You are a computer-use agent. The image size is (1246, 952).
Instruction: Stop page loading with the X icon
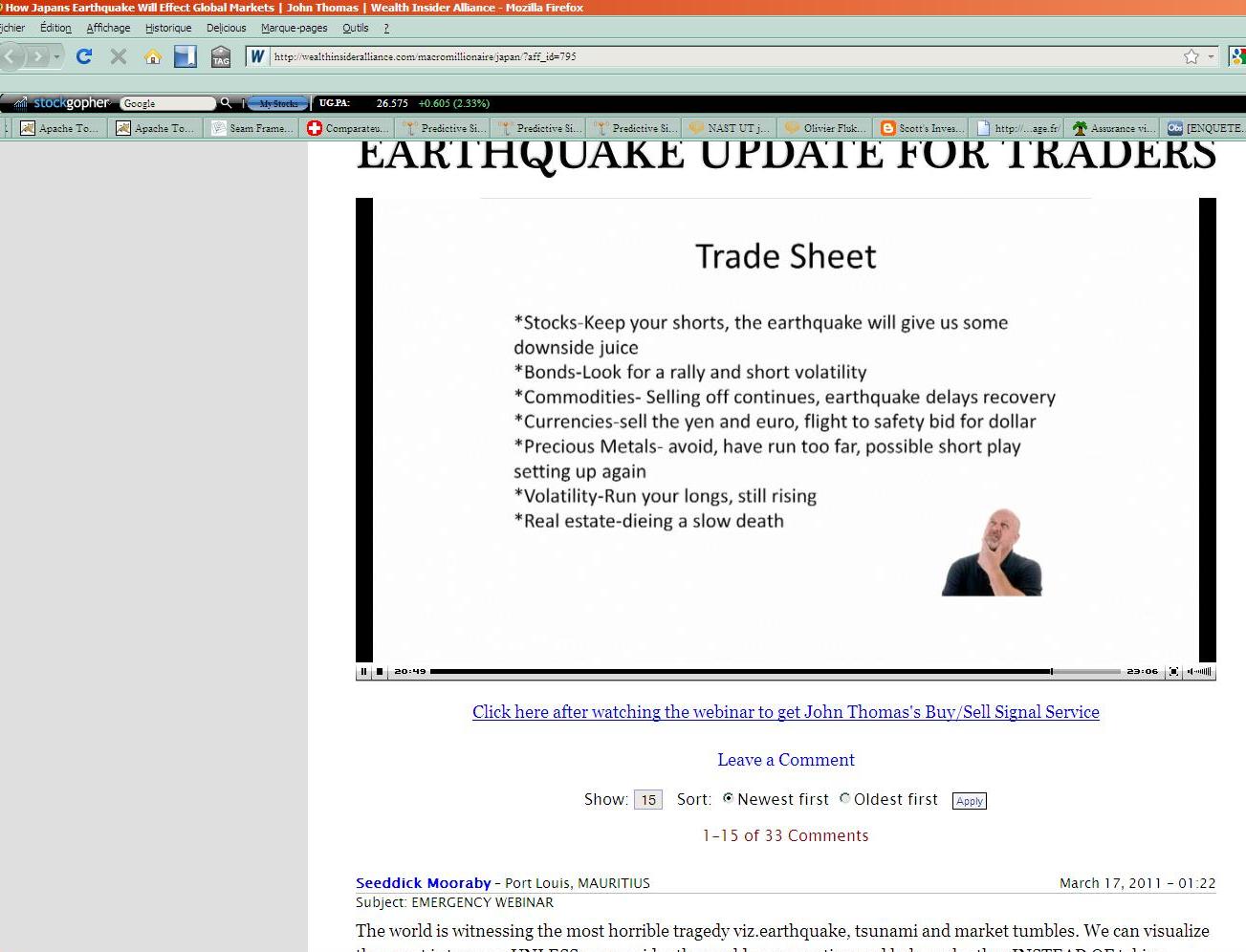point(119,56)
